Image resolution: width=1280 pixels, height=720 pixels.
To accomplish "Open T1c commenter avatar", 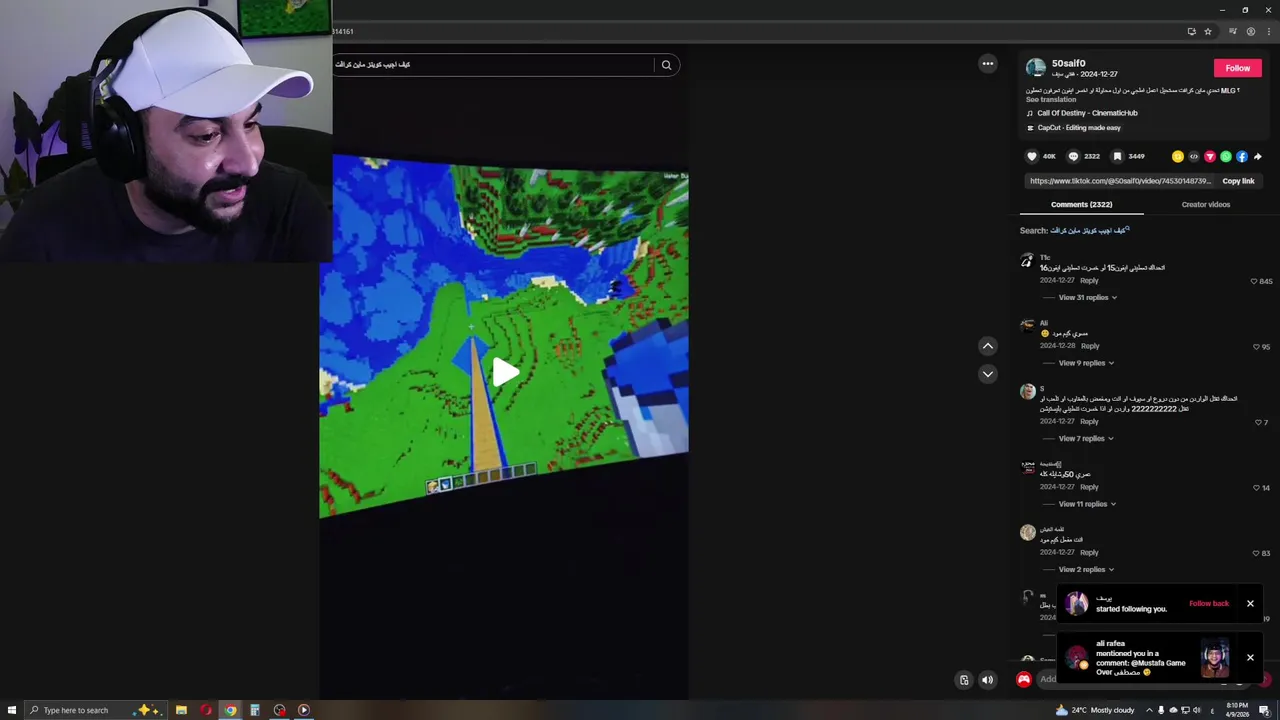I will [x=1027, y=260].
